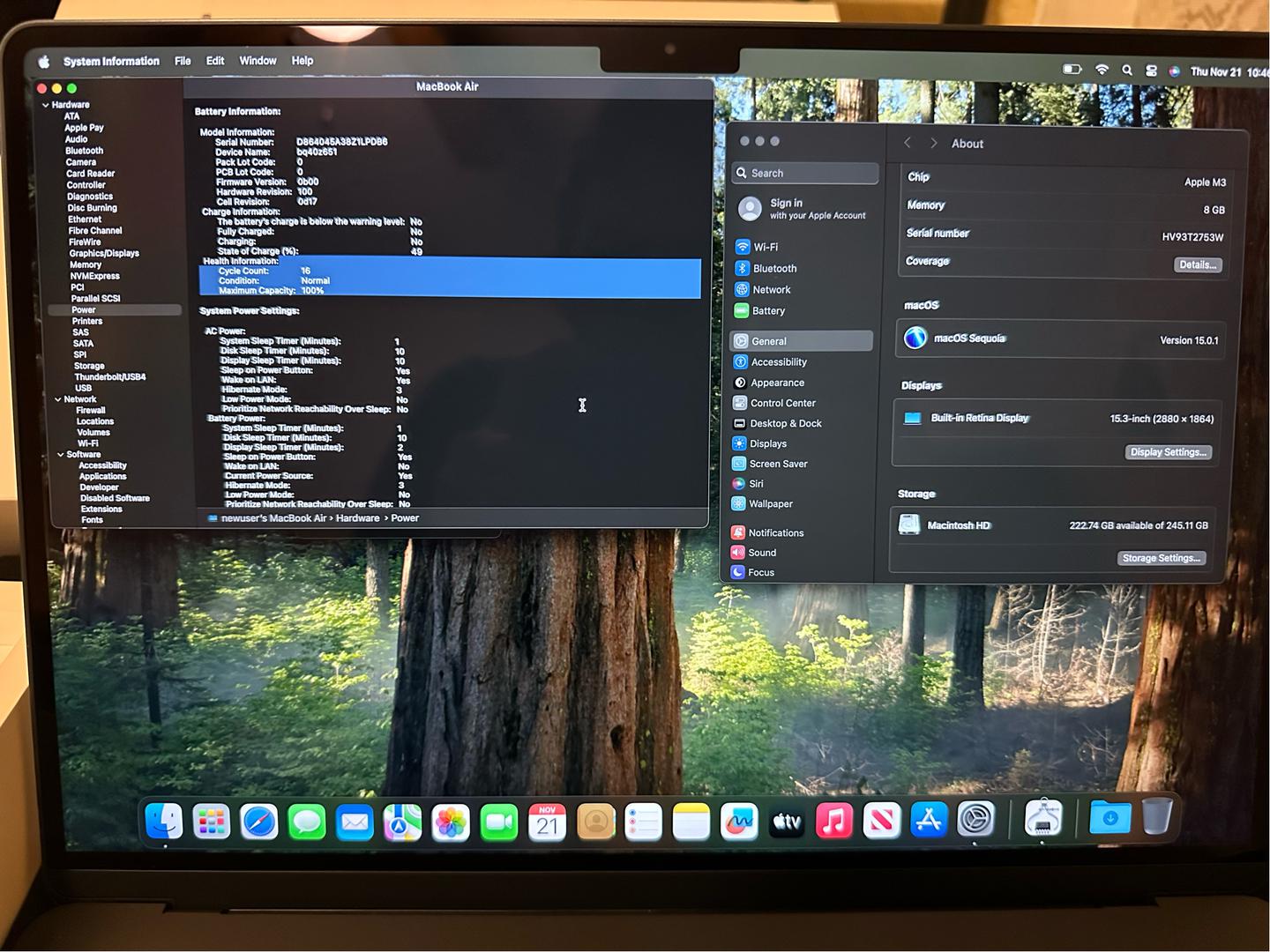Select Firewall under Network
Image resolution: width=1270 pixels, height=952 pixels.
tap(91, 411)
